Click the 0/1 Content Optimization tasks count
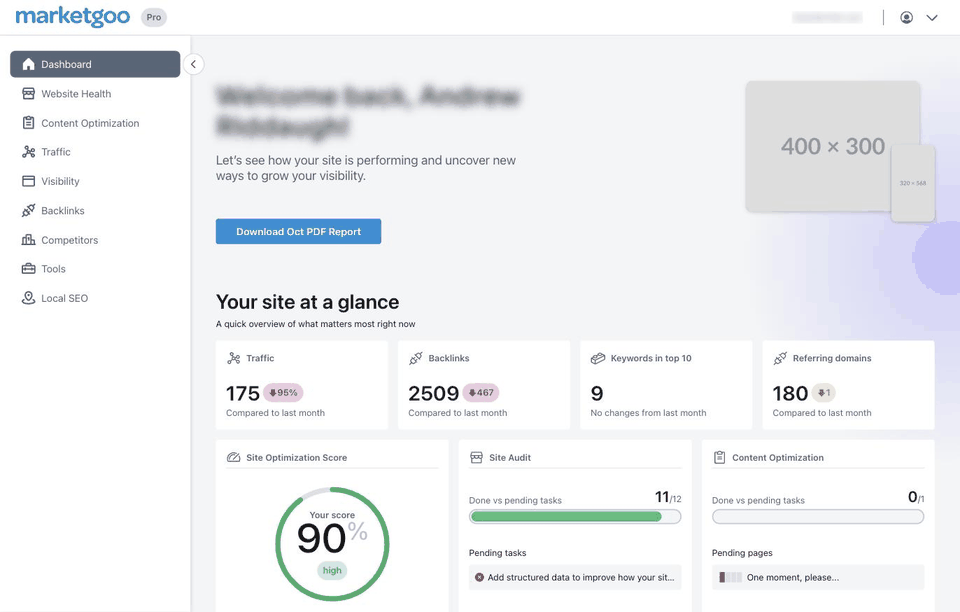This screenshot has width=960, height=612. click(916, 497)
